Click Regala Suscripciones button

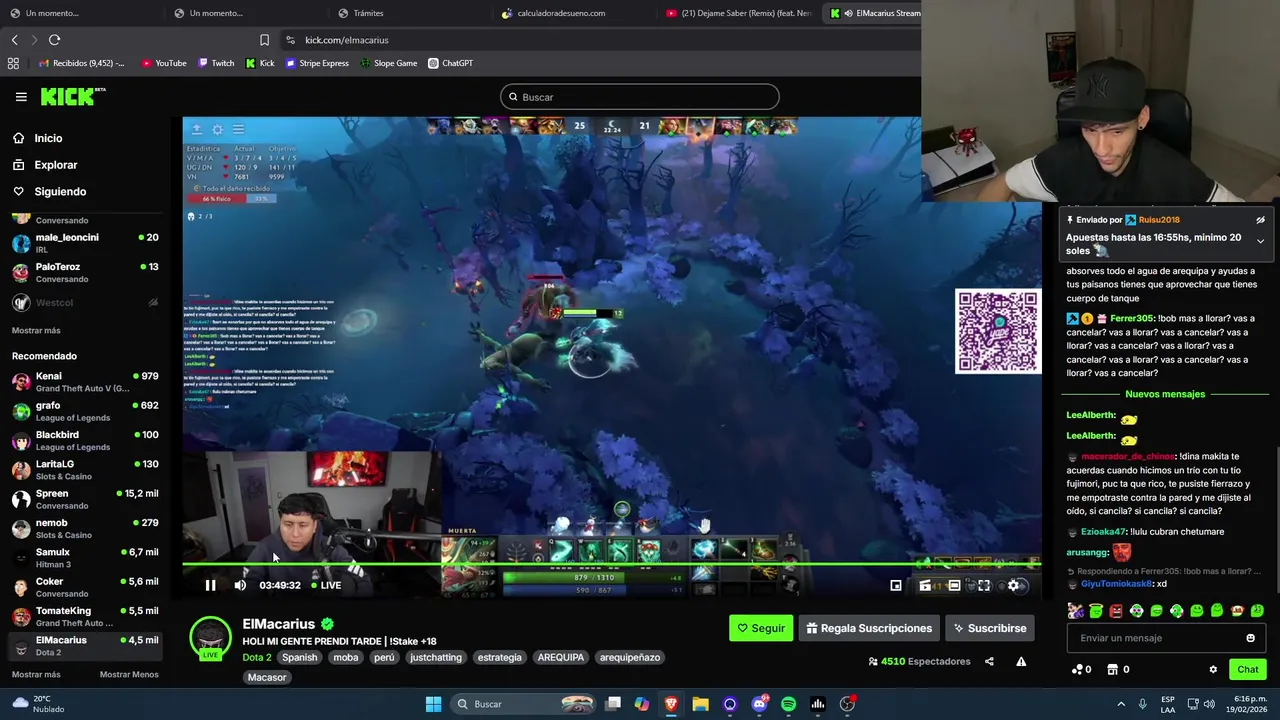click(x=870, y=628)
